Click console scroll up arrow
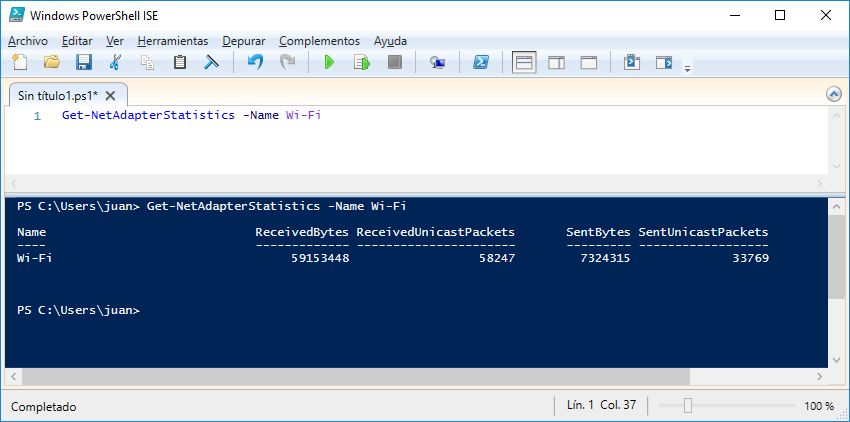This screenshot has height=422, width=850. coord(836,206)
